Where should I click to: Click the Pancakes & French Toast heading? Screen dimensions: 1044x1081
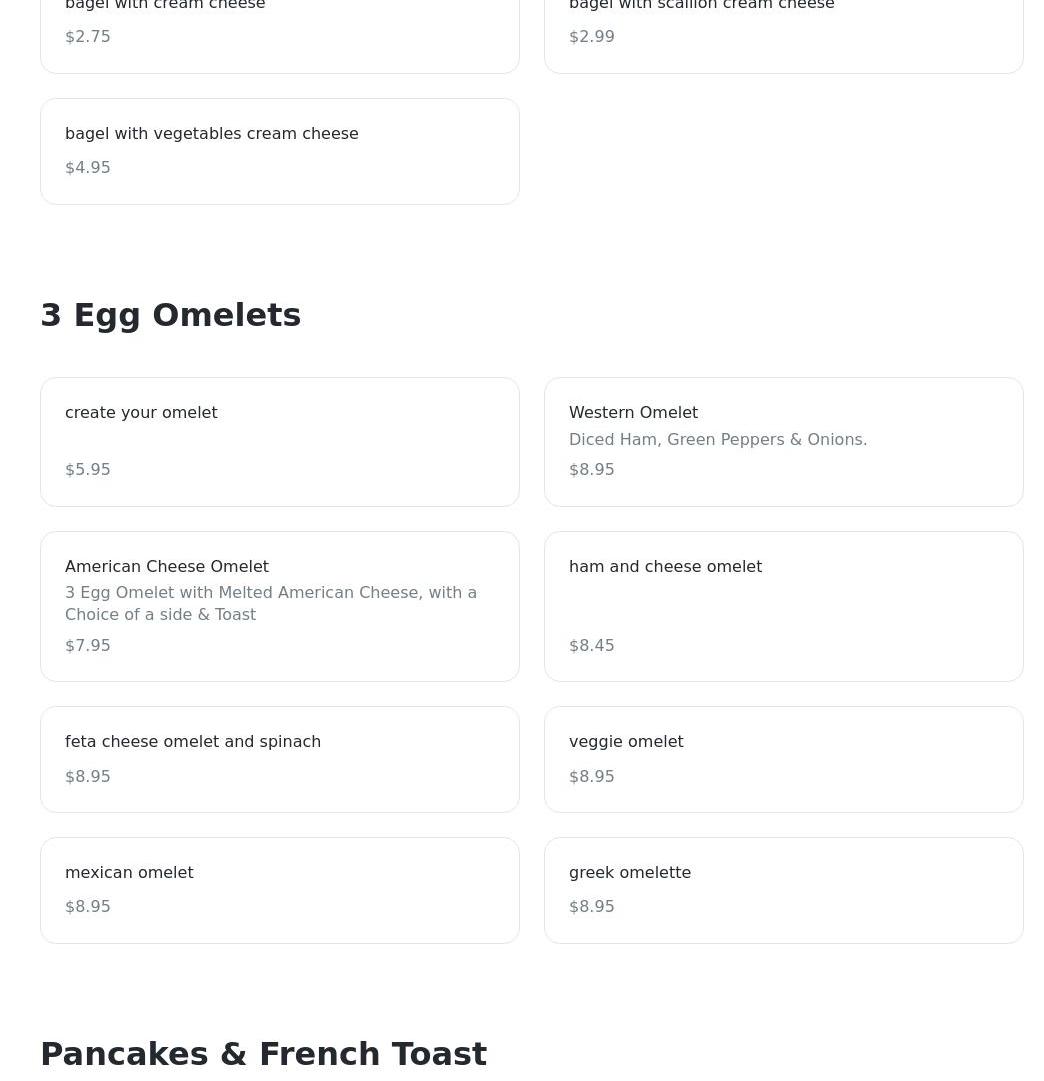click(263, 1054)
